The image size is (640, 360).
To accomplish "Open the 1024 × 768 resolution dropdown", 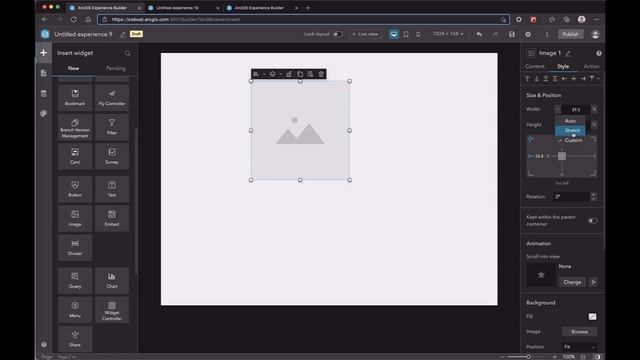I will coord(448,34).
